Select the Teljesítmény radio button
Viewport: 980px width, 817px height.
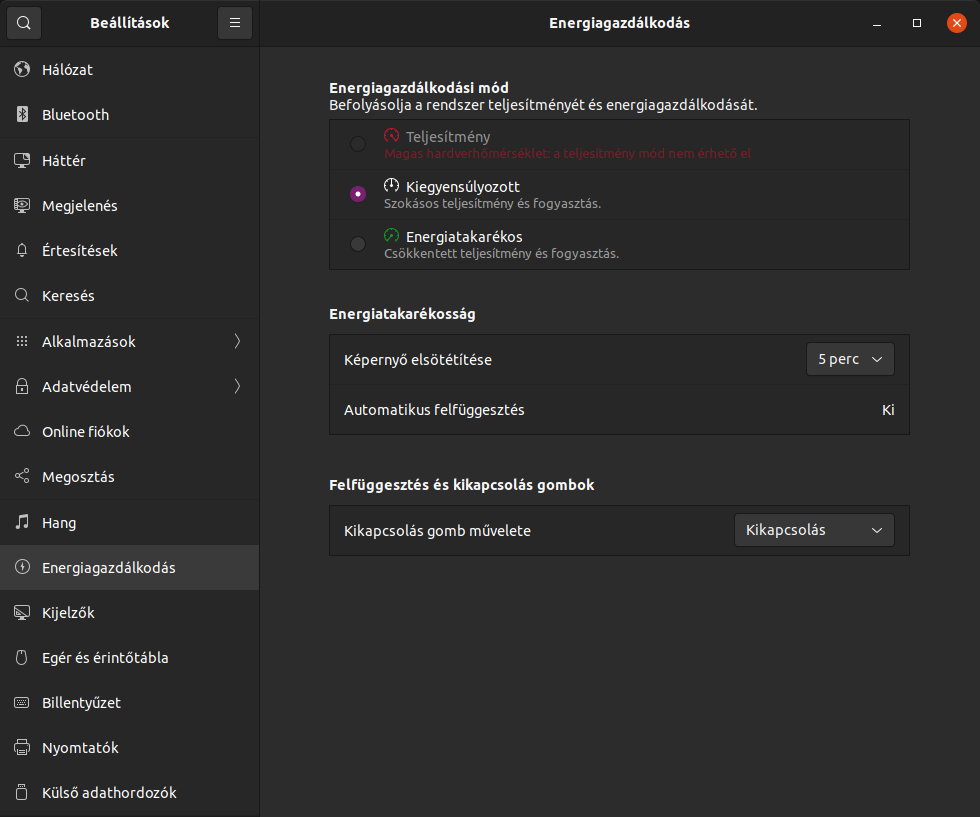click(358, 144)
